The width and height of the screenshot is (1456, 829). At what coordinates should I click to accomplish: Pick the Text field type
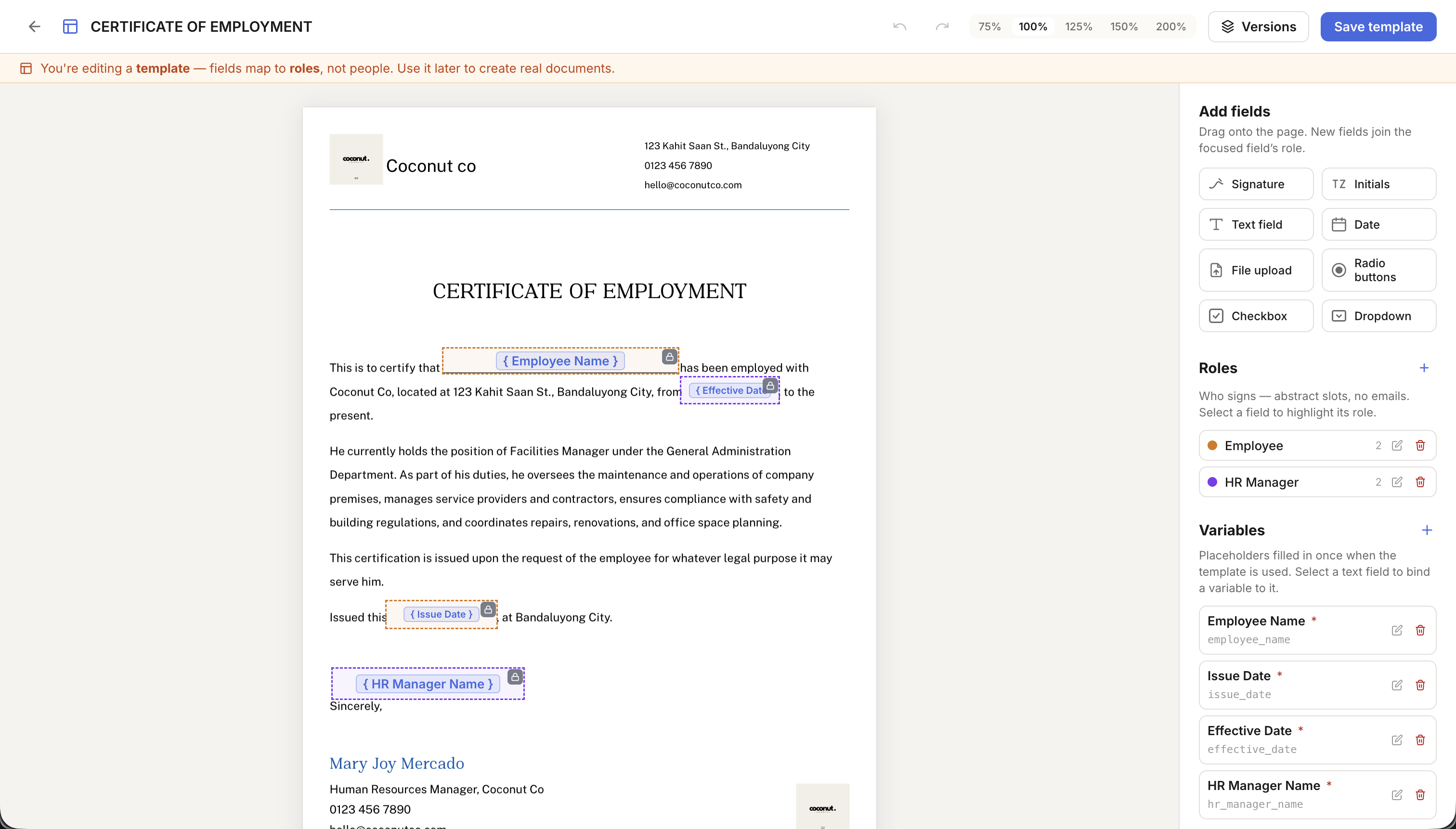1256,224
